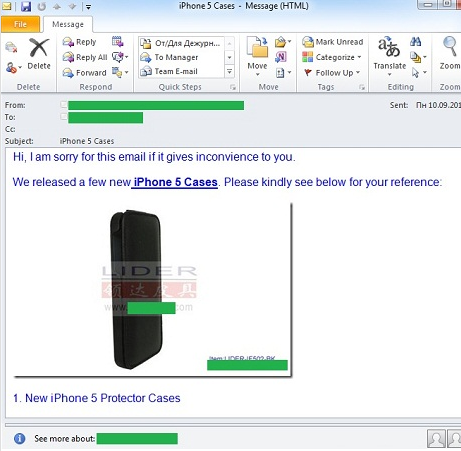Click the Zoom magnifier icon
The height and width of the screenshot is (451, 461).
pos(450,46)
